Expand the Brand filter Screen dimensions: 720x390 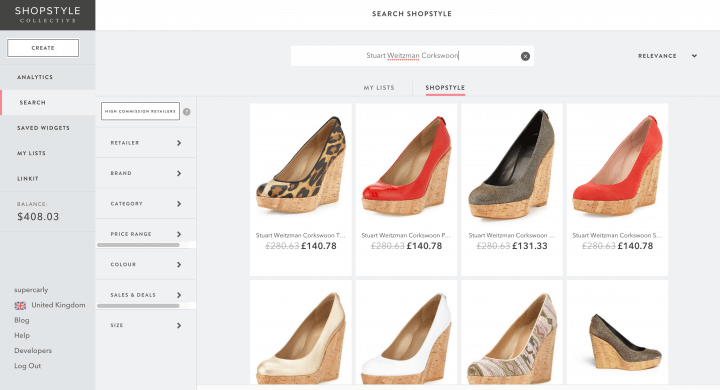pos(146,173)
